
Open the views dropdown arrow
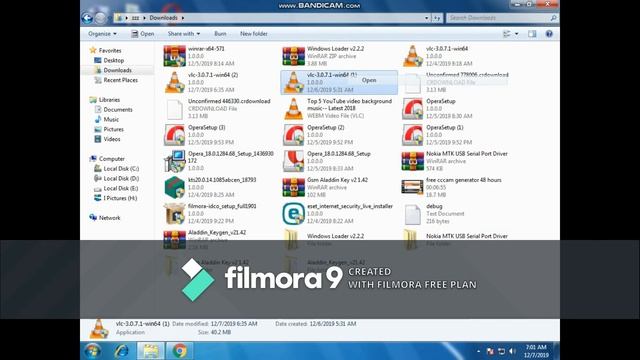pos(517,34)
